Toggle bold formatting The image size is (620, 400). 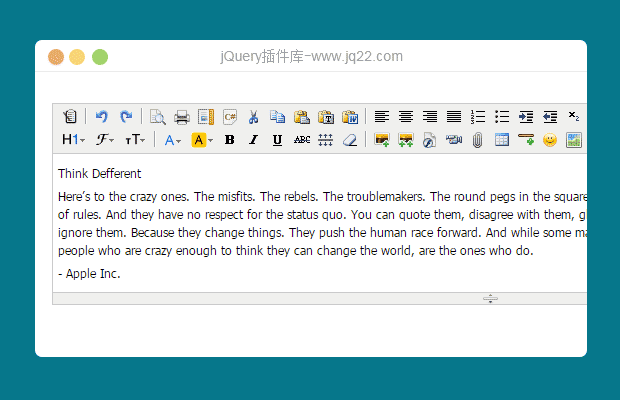(230, 140)
